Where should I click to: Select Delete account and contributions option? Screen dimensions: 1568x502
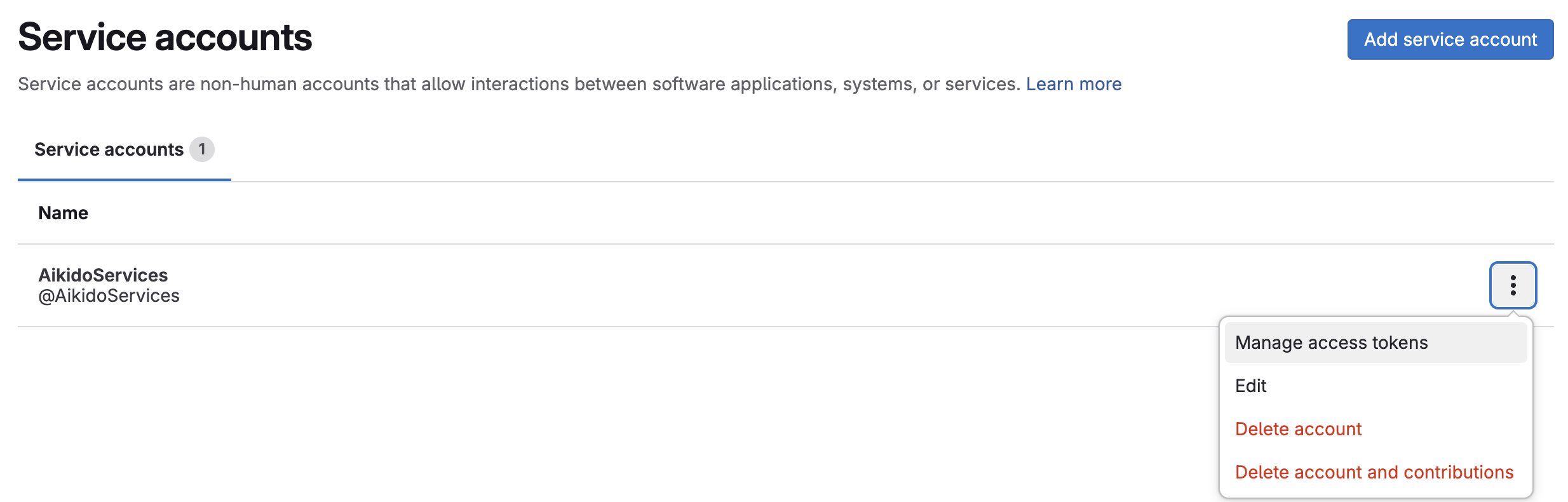pyautogui.click(x=1374, y=472)
